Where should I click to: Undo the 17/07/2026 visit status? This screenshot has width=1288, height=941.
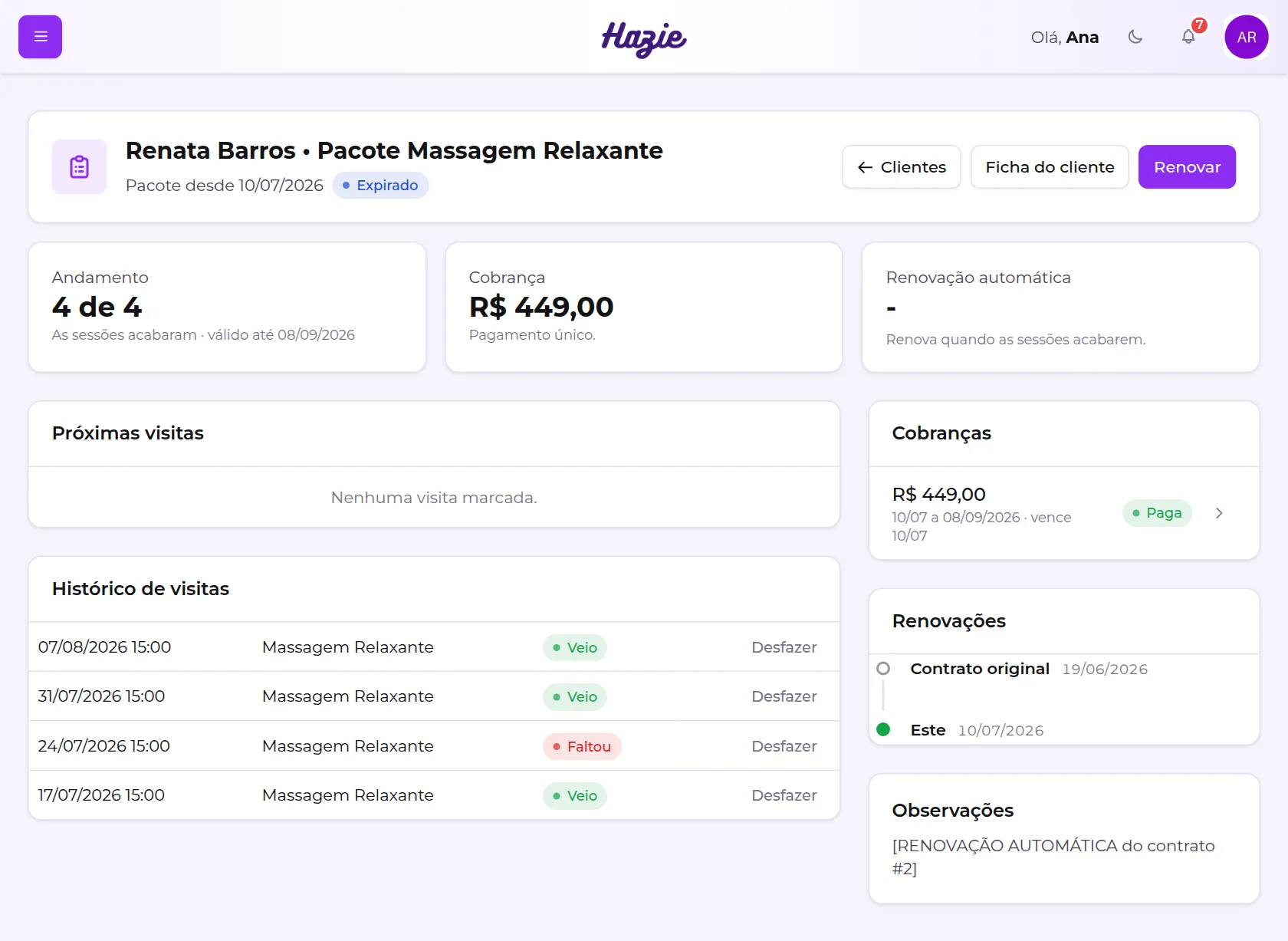coord(784,795)
